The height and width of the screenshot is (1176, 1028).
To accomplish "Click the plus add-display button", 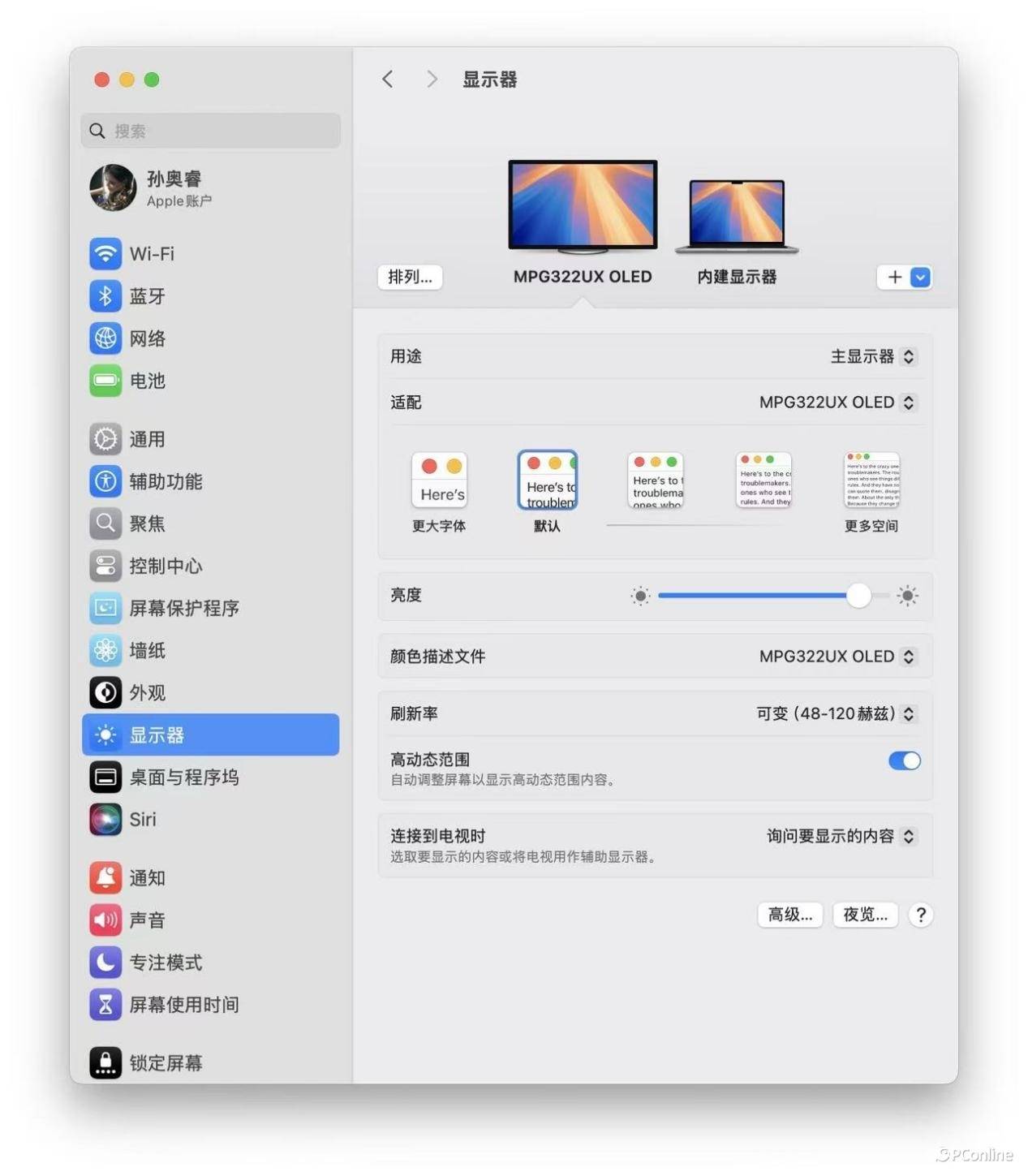I will 894,278.
